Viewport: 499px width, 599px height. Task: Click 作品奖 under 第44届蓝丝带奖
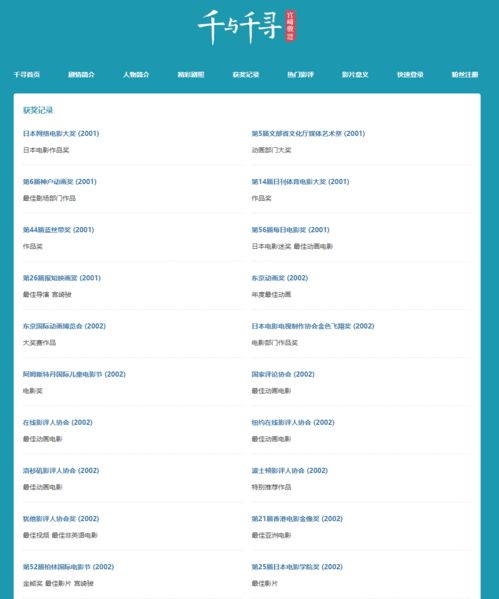pos(33,246)
